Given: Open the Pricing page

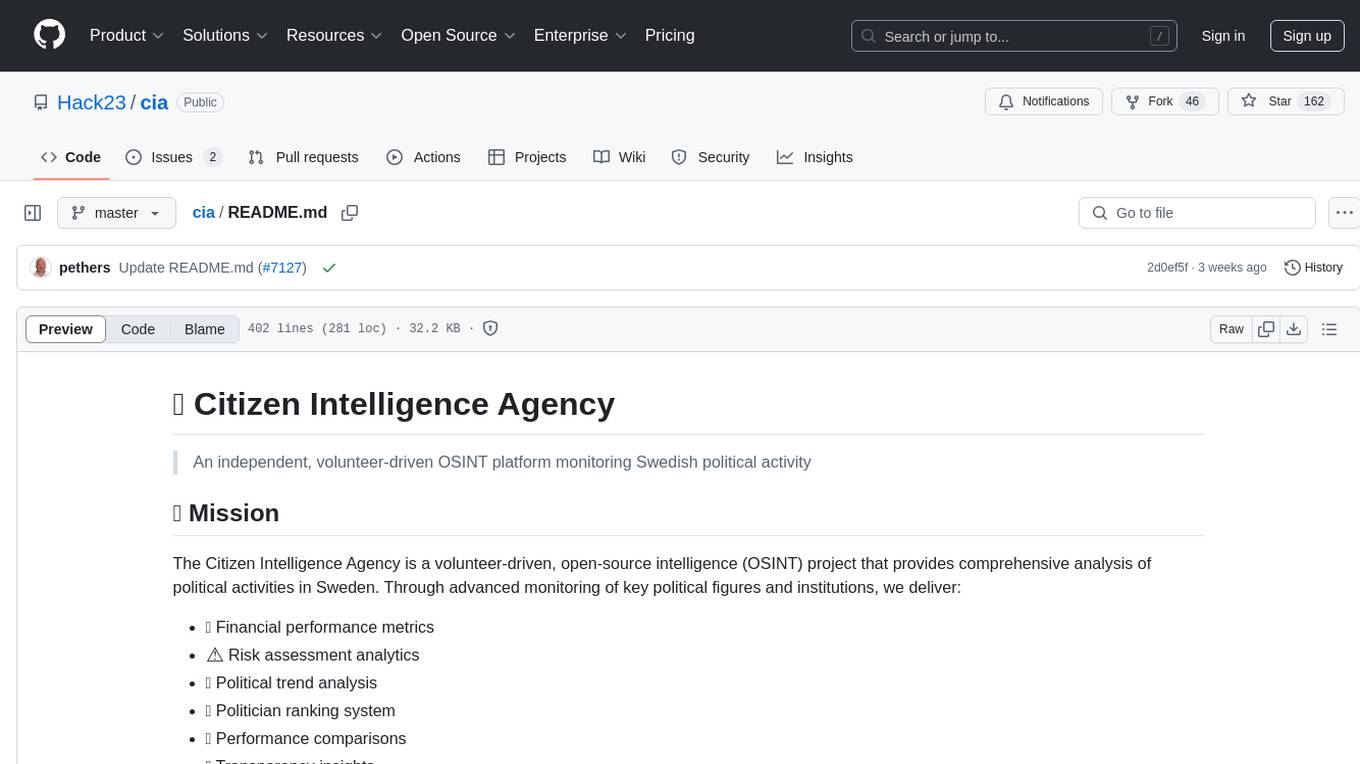Looking at the screenshot, I should click(x=670, y=35).
